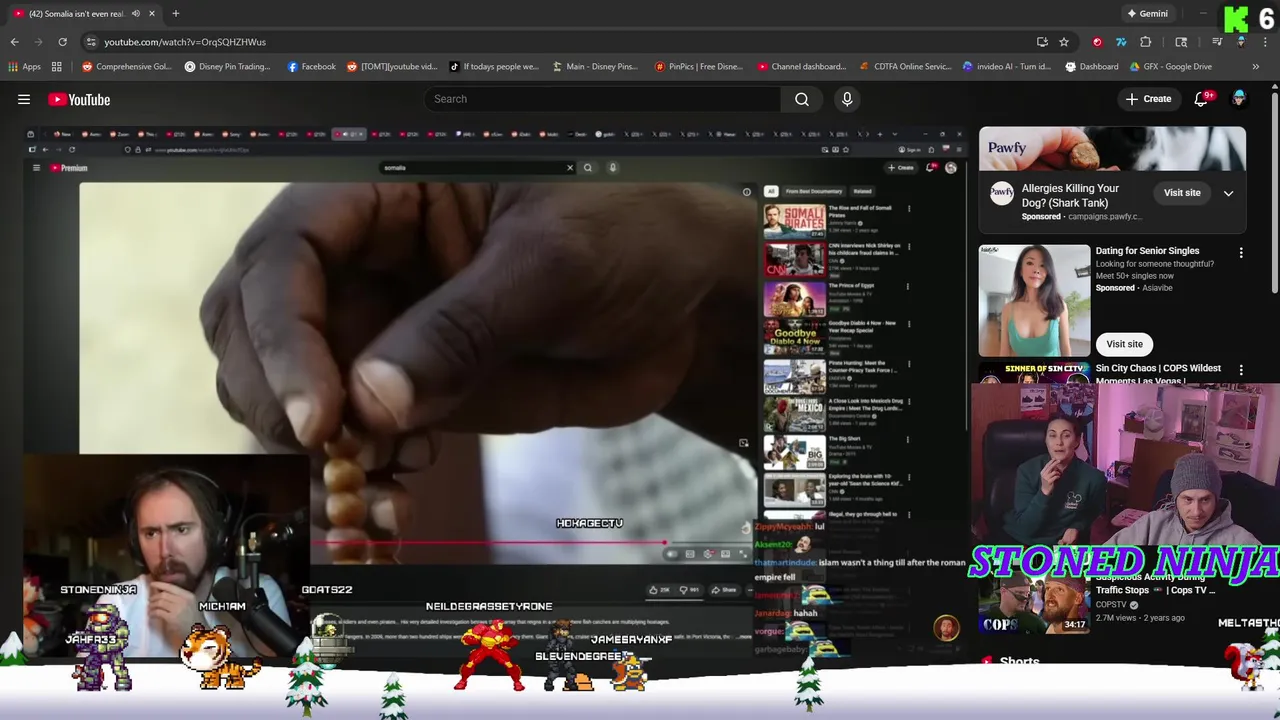This screenshot has width=1280, height=720.
Task: Open the Facebook bookmark
Action: pyautogui.click(x=312, y=67)
